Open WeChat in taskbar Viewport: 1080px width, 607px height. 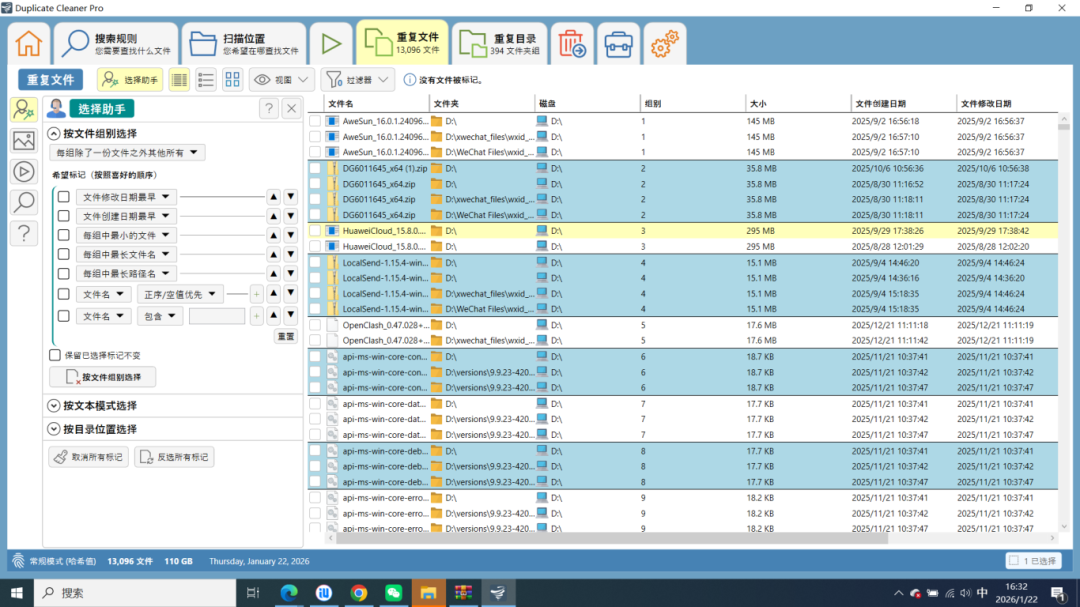pos(394,593)
